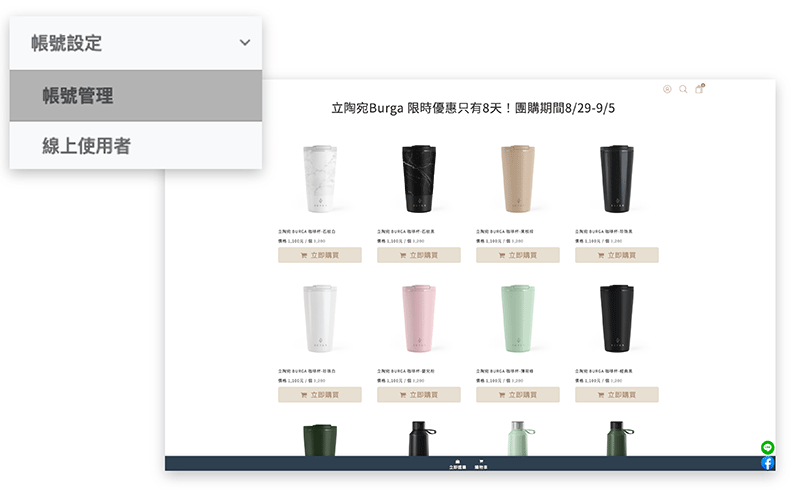Open the dark green mug image

pyautogui.click(x=320, y=439)
